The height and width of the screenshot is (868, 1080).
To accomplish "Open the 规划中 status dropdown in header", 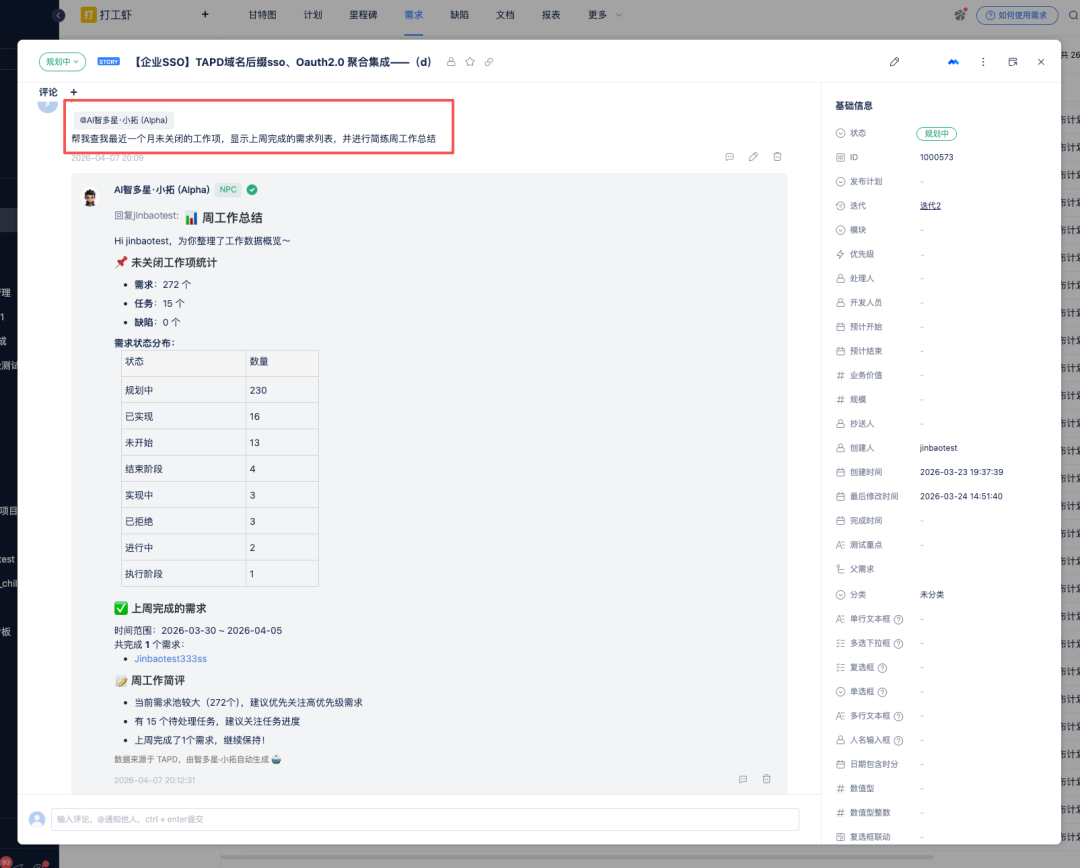I will pyautogui.click(x=62, y=62).
